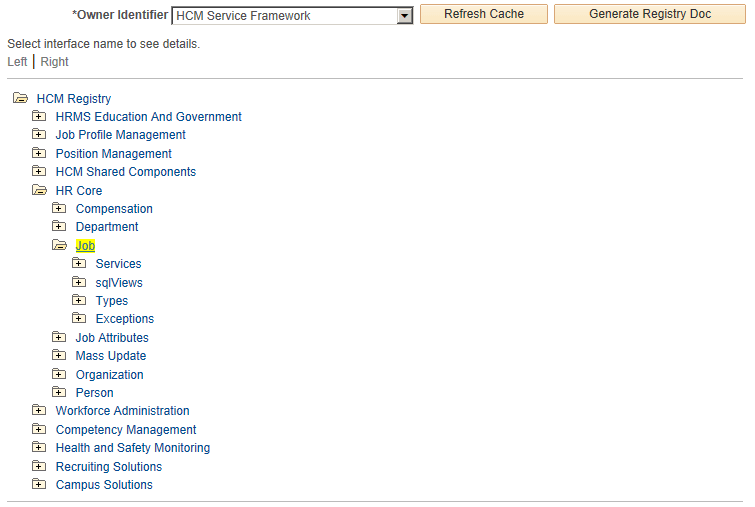Open the Department tree link
This screenshot has height=507, width=755.
107,227
